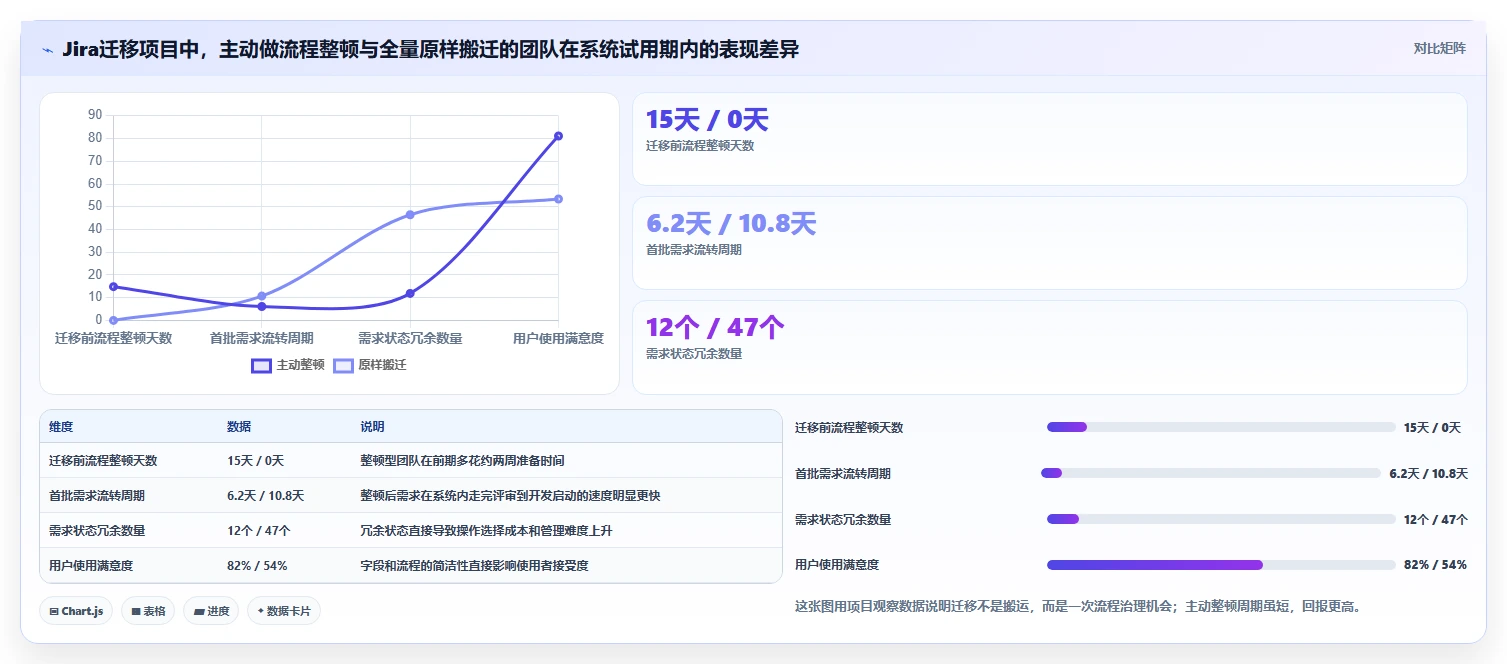Select the 需求状态冗余数量 table row label
Viewport: 1507px width, 664px height.
point(97,531)
